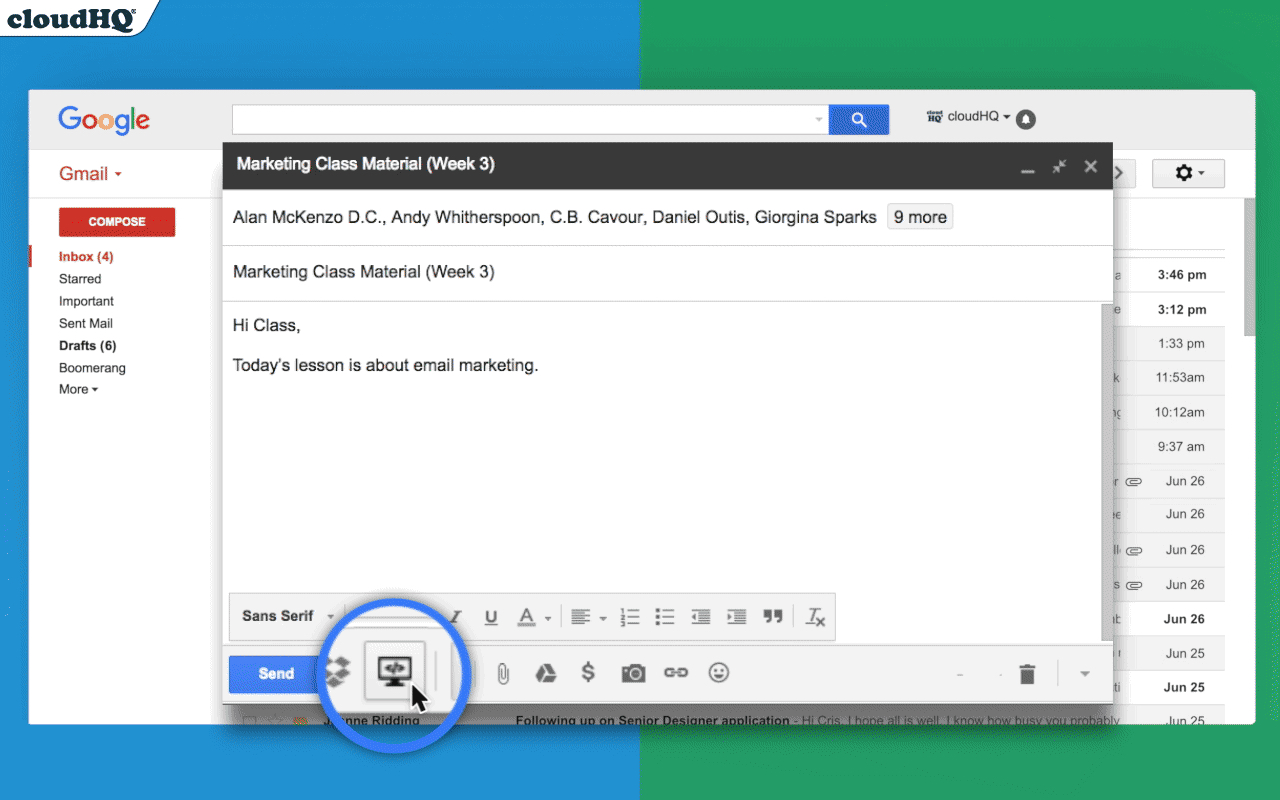Viewport: 1280px width, 800px height.
Task: Toggle the bulleted list formatting
Action: [665, 617]
